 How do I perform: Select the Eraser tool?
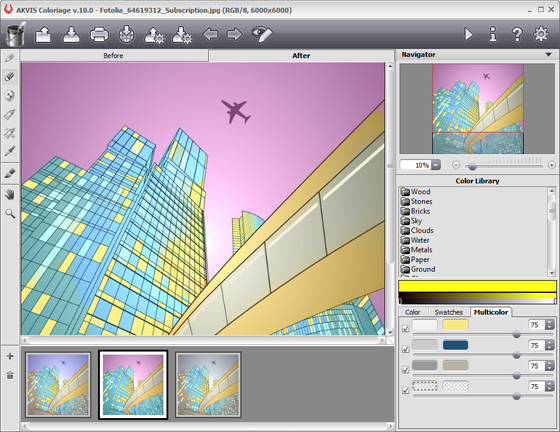[10, 77]
